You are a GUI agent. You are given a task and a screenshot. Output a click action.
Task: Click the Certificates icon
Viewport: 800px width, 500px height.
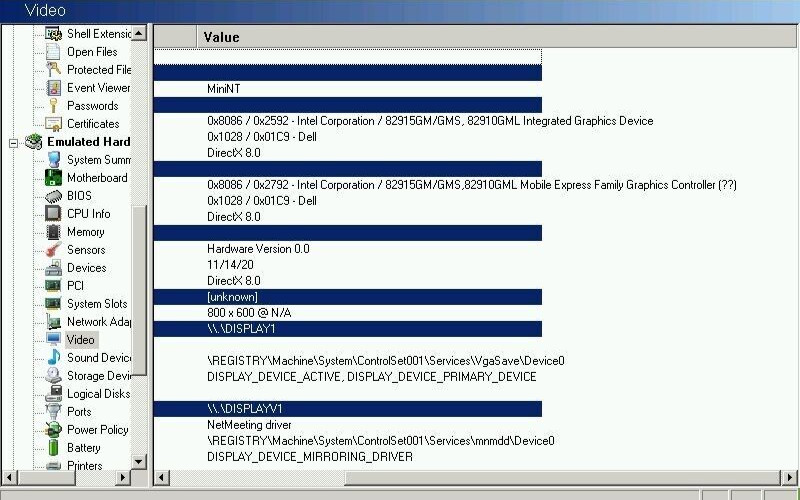[x=53, y=123]
